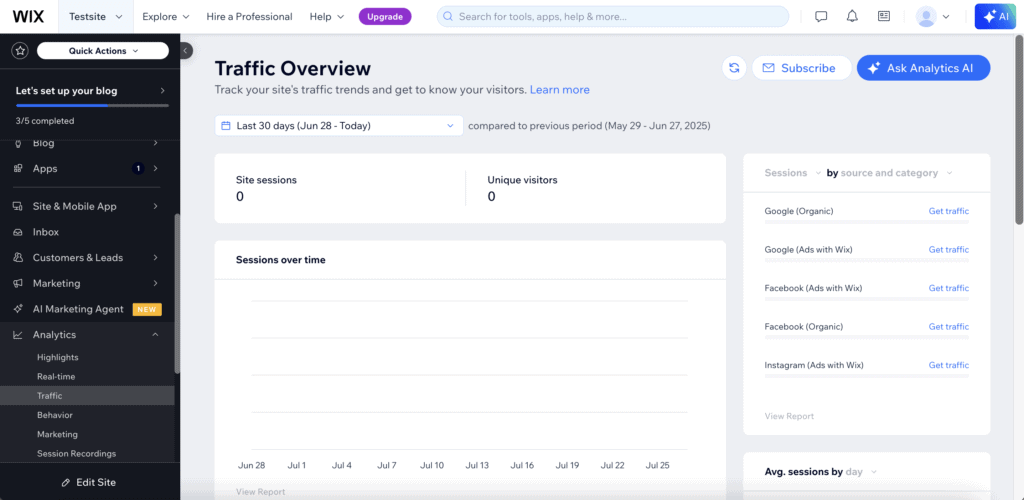Click the favorites star icon in sidebar
1024x500 pixels.
point(20,50)
